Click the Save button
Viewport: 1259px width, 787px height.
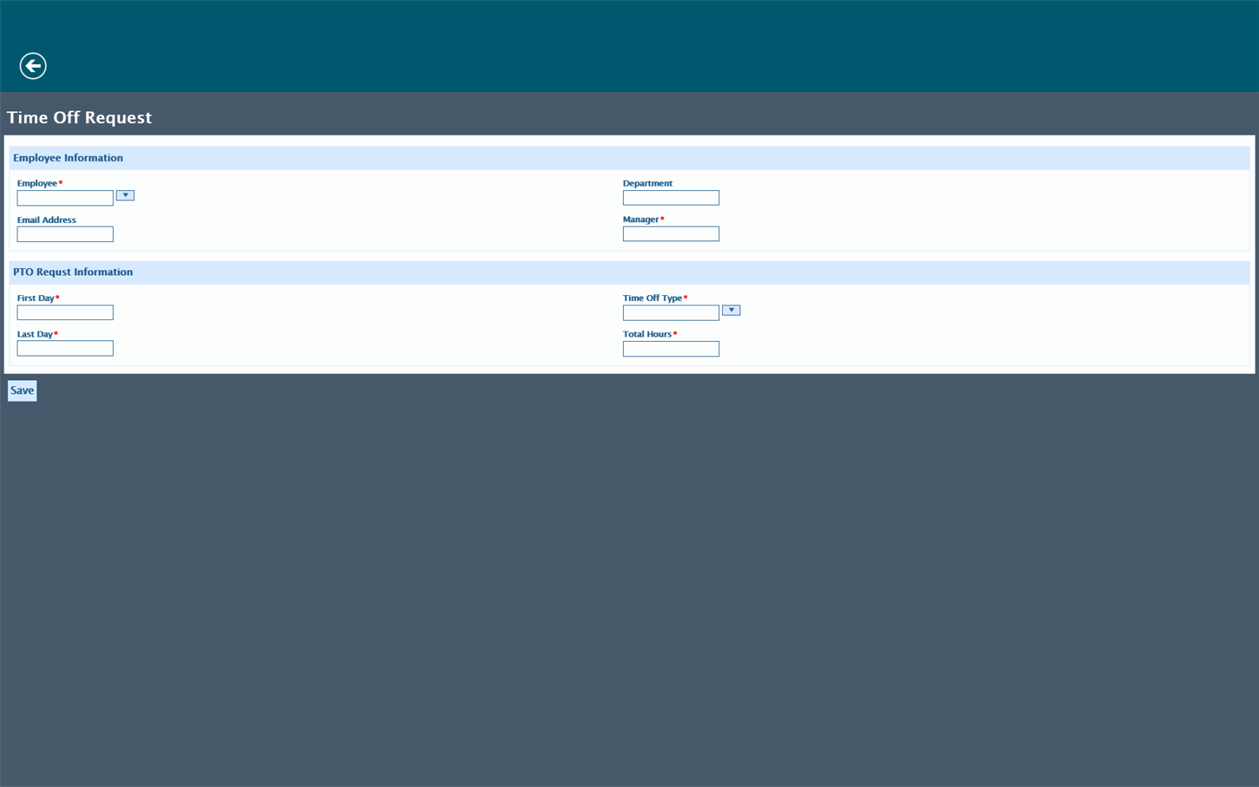[20, 390]
